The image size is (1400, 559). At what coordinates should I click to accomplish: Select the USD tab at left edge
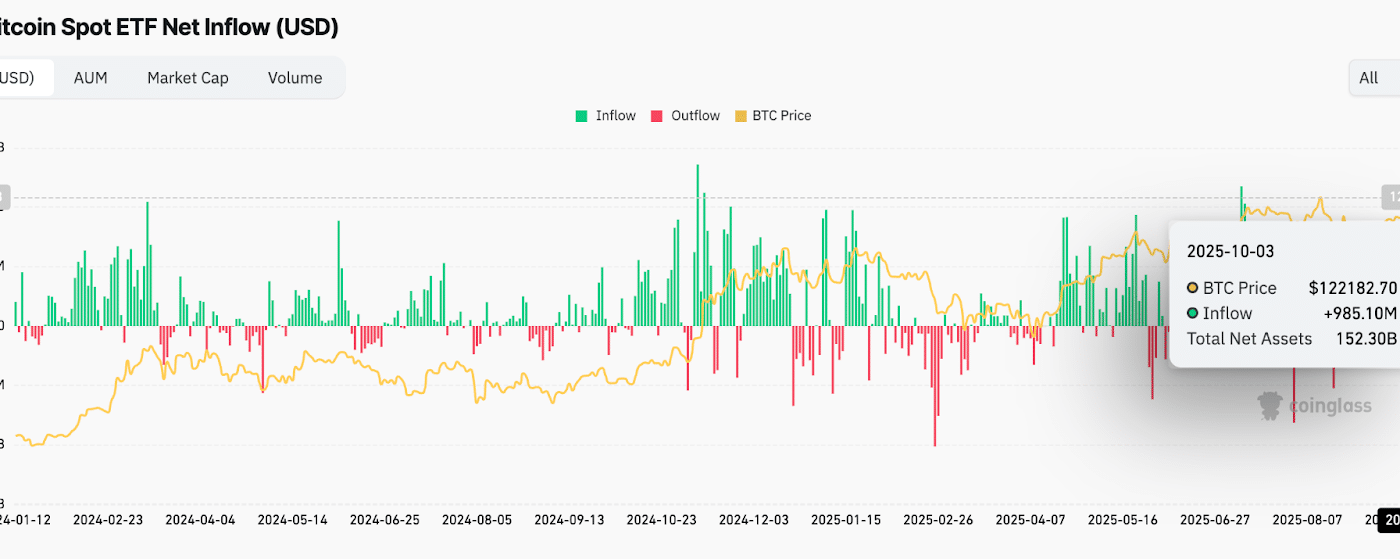16,78
